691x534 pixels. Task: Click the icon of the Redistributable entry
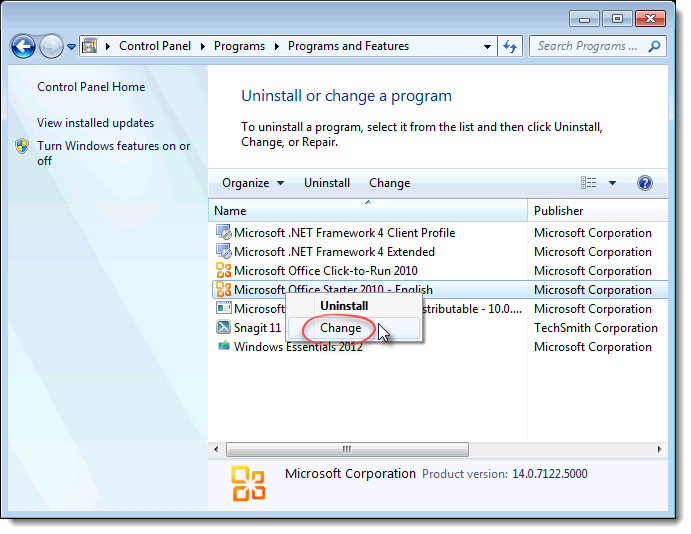point(223,308)
